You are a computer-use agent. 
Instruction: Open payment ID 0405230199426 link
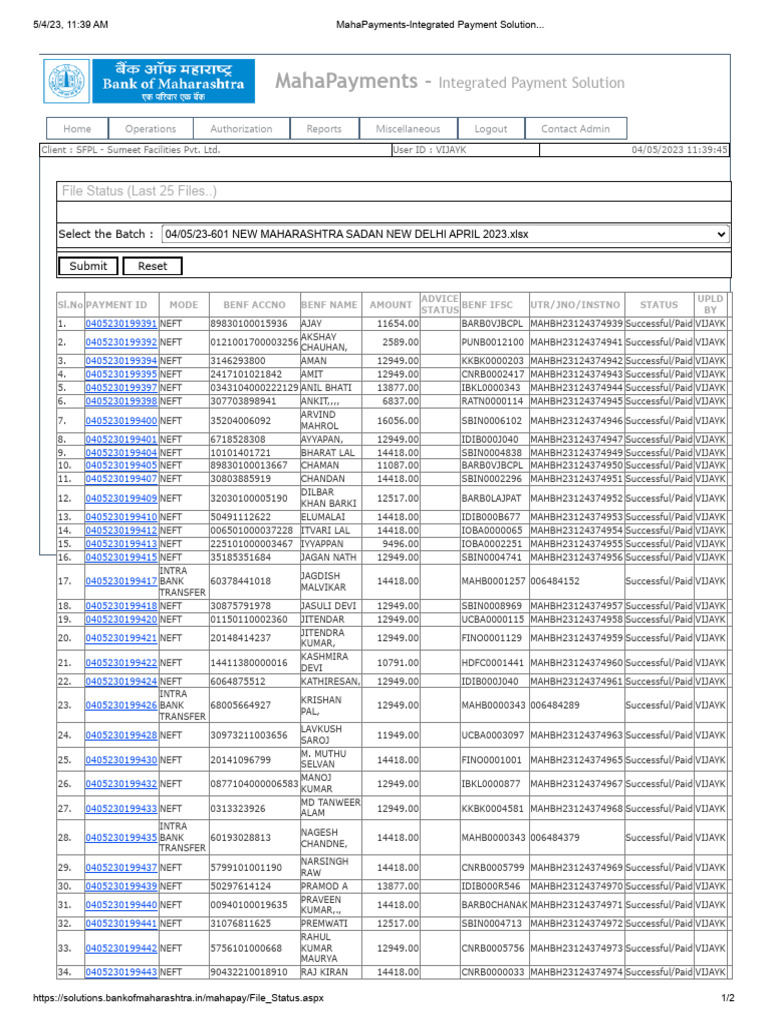coord(121,705)
